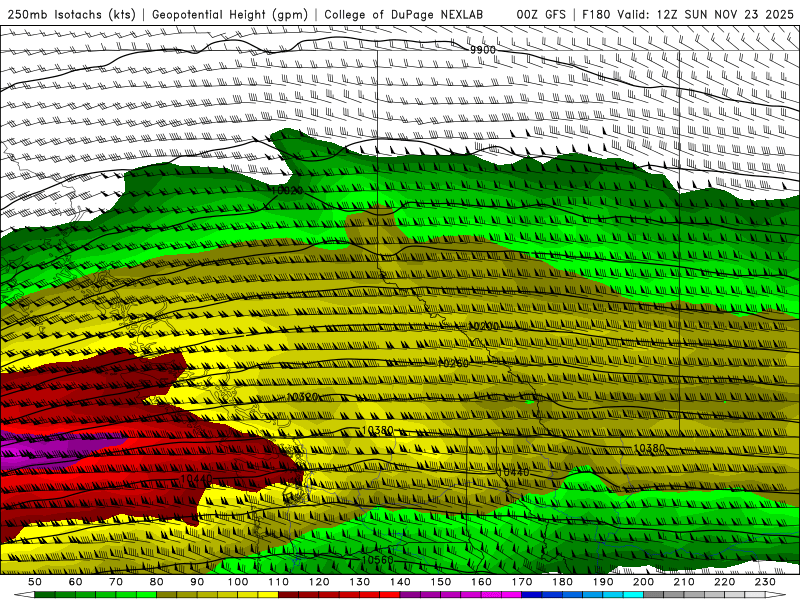Image resolution: width=800 pixels, height=600 pixels.
Task: Click the '190' legend value
Action: click(604, 582)
